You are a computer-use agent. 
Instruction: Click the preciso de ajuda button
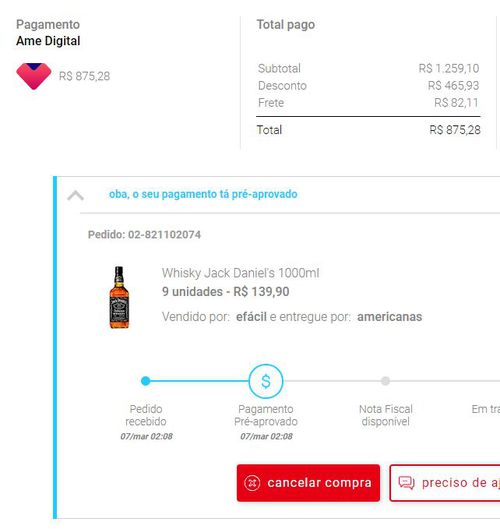point(445,483)
